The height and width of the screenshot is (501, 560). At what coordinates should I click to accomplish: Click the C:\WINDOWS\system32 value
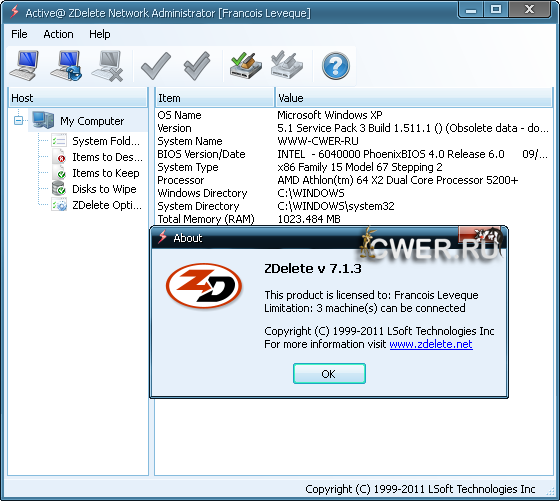click(336, 206)
